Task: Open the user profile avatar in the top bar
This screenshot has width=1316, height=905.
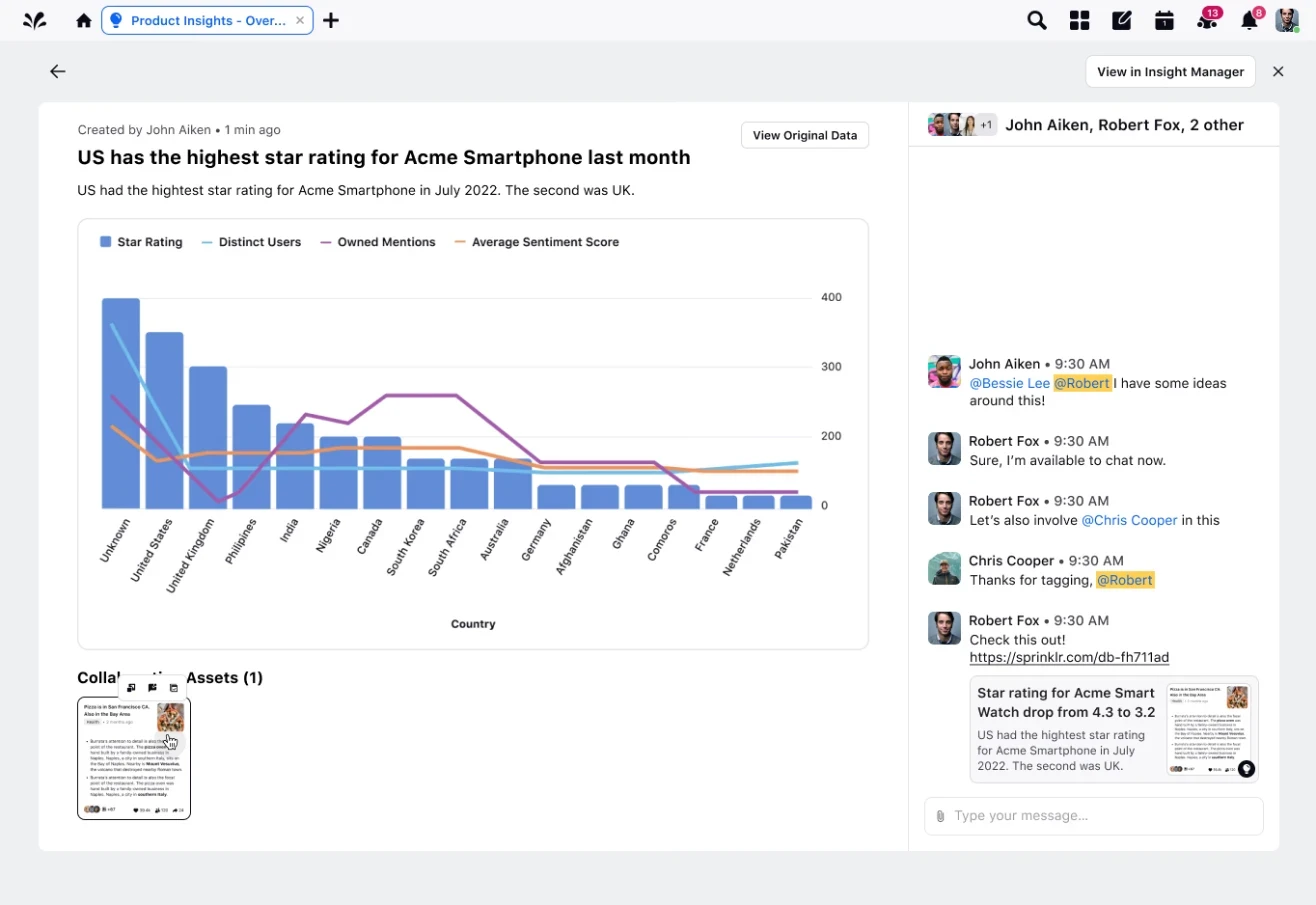Action: click(1287, 20)
